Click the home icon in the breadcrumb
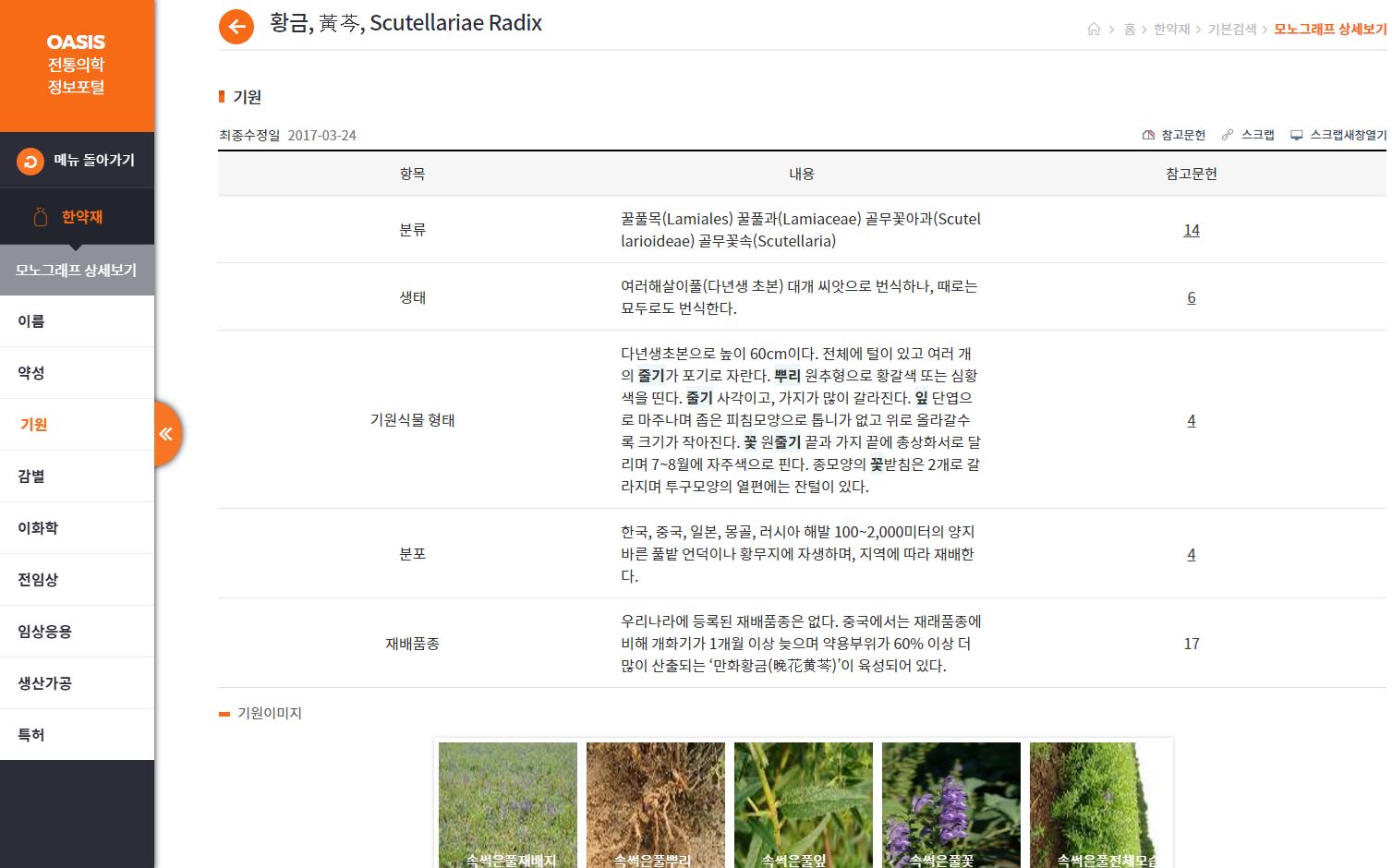This screenshot has width=1392, height=868. (x=1094, y=30)
